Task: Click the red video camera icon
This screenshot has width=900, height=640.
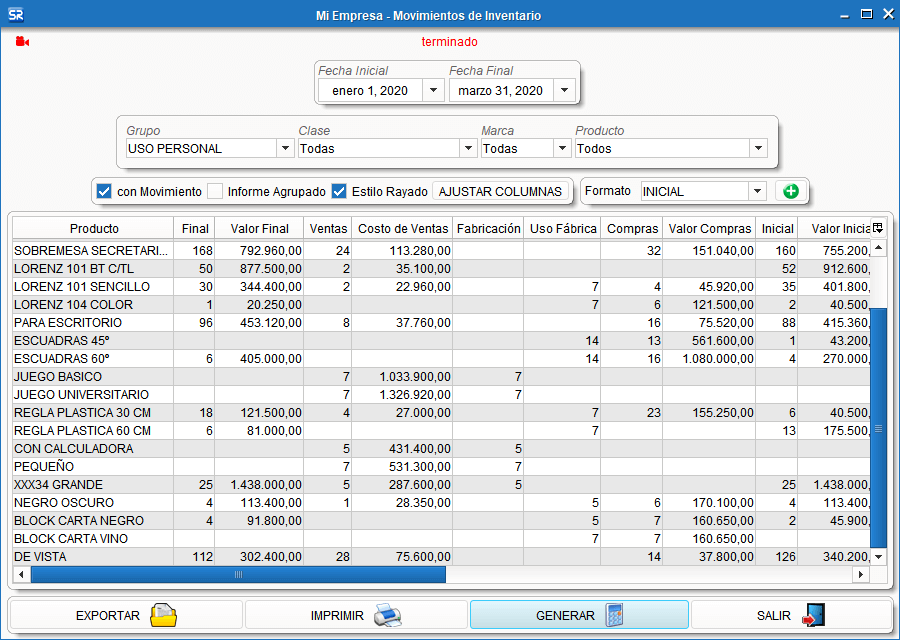Action: pos(22,41)
